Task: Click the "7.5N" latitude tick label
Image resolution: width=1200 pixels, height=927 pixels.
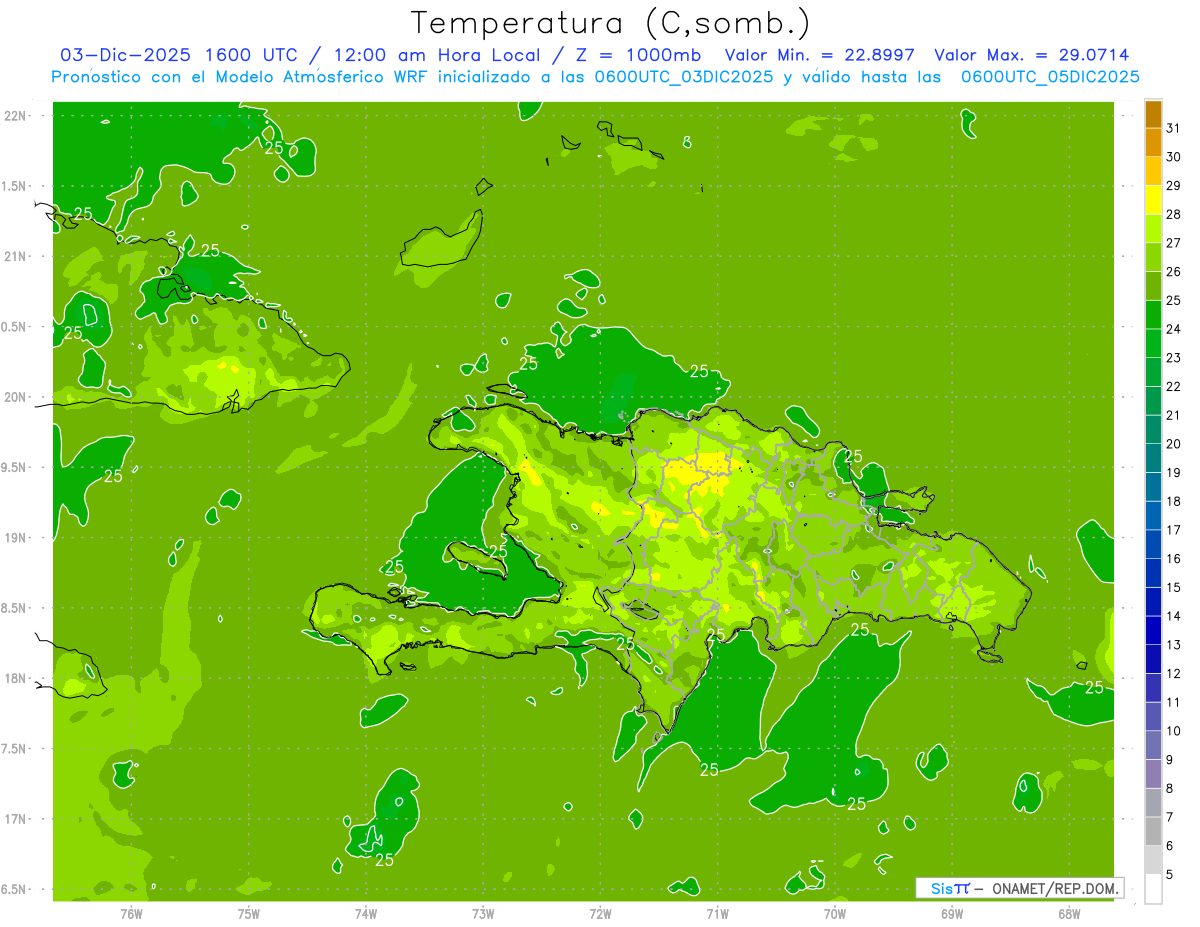Action: [15, 749]
